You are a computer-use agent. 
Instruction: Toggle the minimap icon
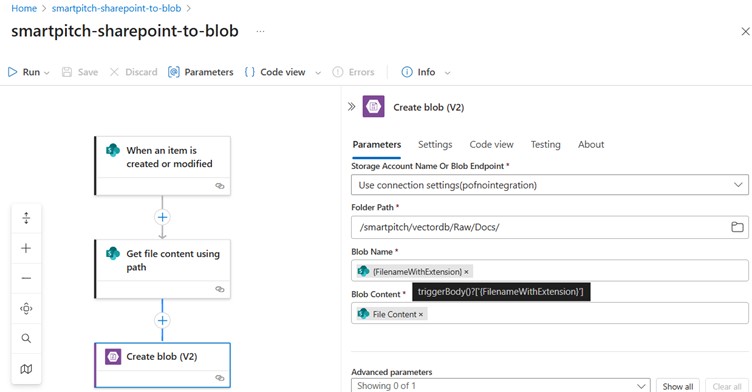pyautogui.click(x=26, y=369)
